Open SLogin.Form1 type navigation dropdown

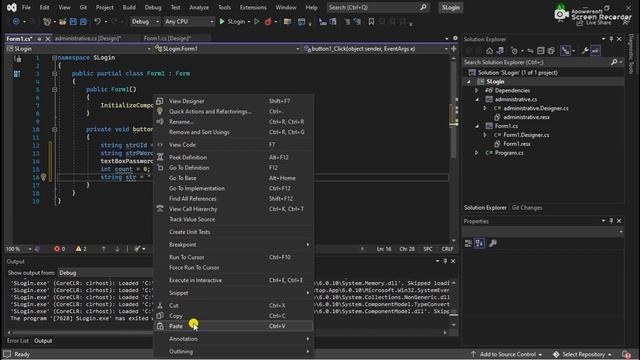(x=227, y=49)
